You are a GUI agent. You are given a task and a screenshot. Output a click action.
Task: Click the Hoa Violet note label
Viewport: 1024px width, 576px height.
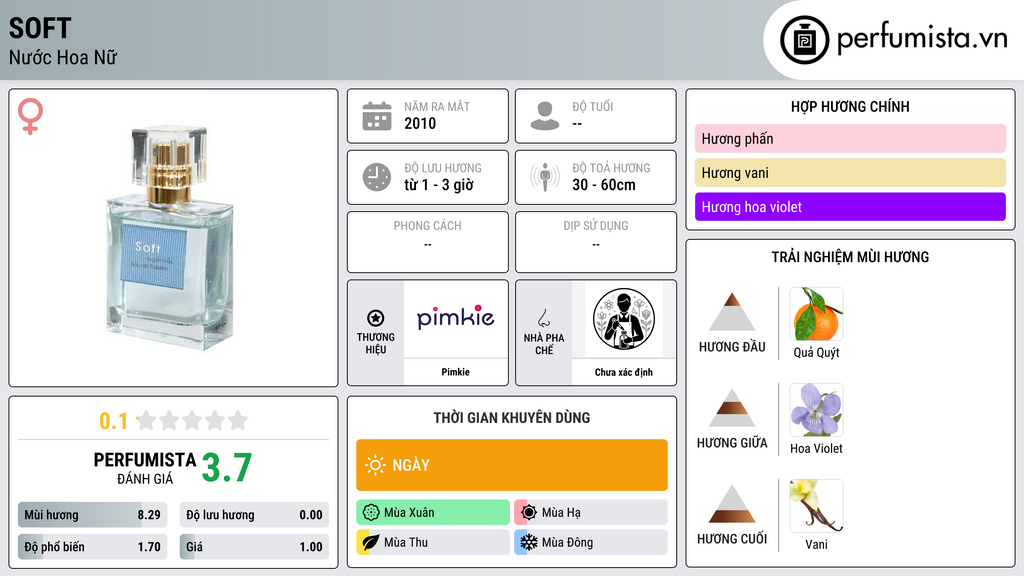(816, 448)
